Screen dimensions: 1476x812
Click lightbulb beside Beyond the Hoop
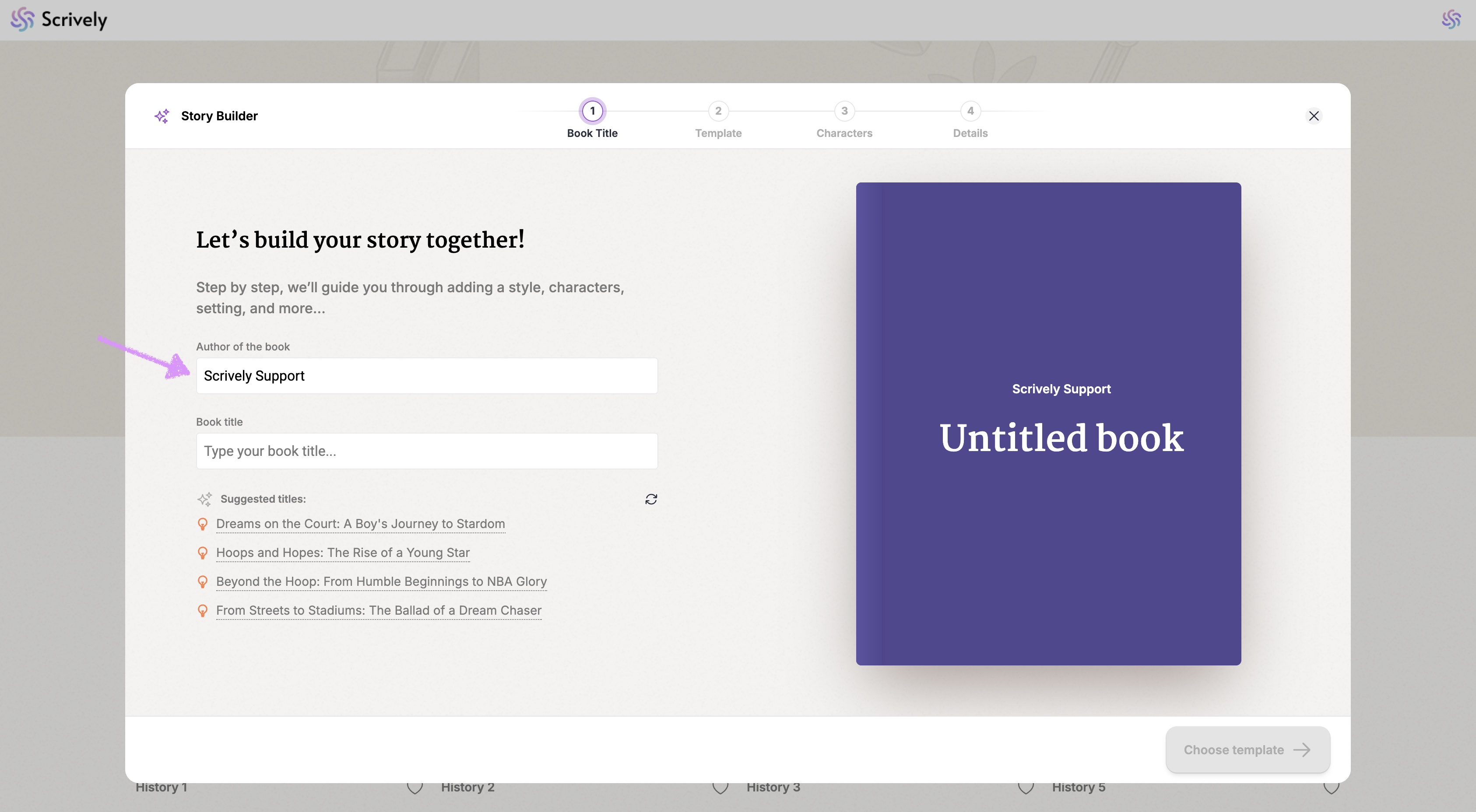pos(202,582)
